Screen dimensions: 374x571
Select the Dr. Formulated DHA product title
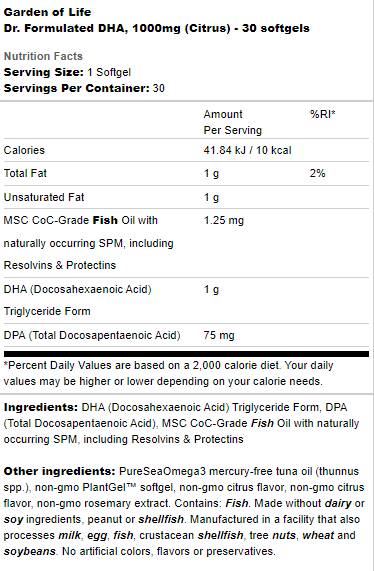pos(157,28)
